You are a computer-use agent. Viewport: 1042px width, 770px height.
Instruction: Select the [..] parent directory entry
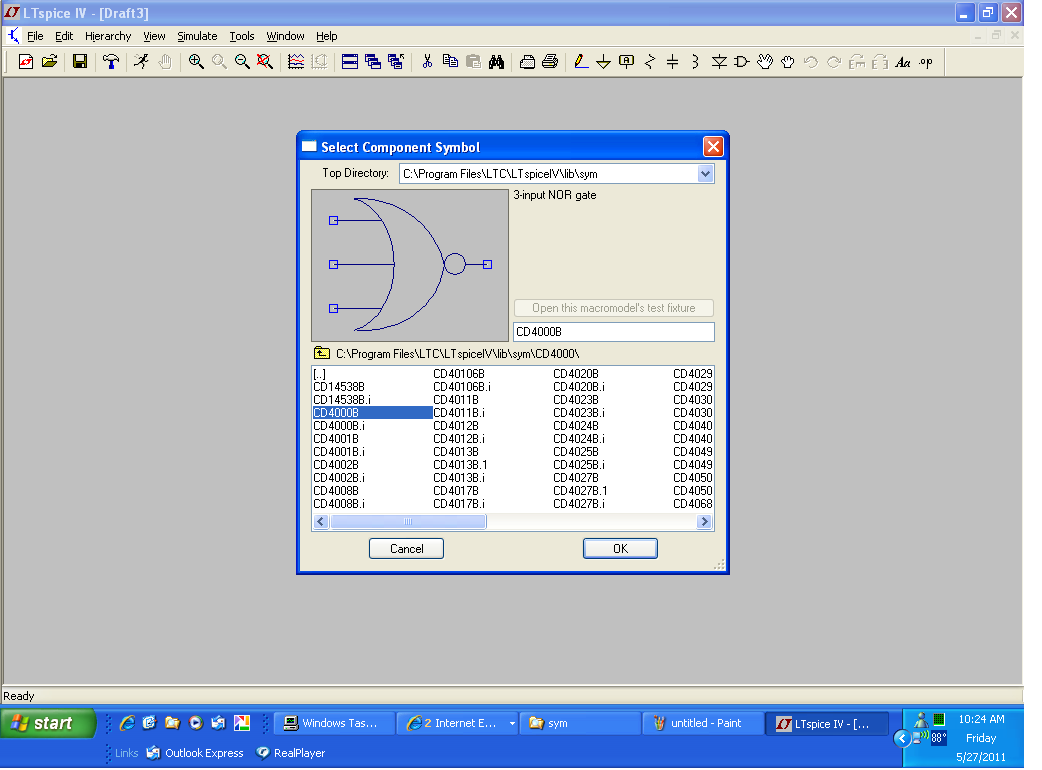[x=320, y=374]
